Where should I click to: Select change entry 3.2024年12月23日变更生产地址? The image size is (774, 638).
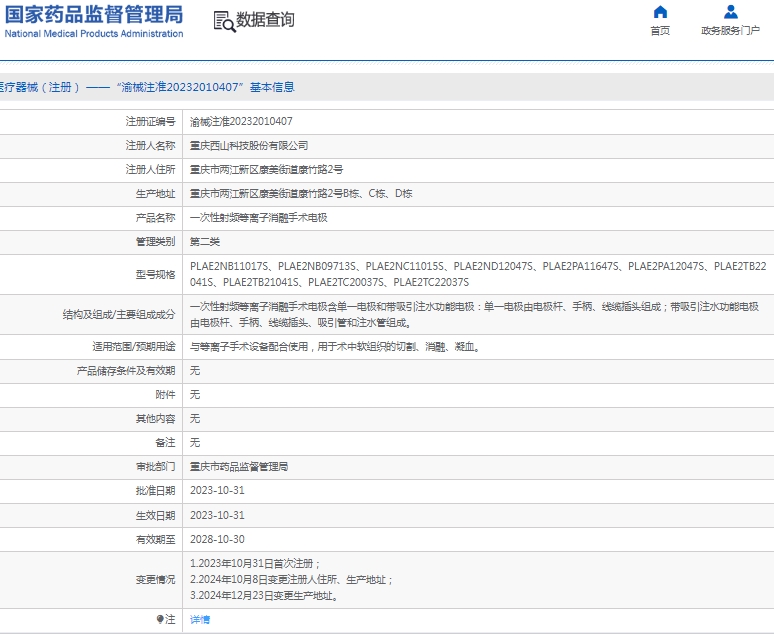(265, 596)
